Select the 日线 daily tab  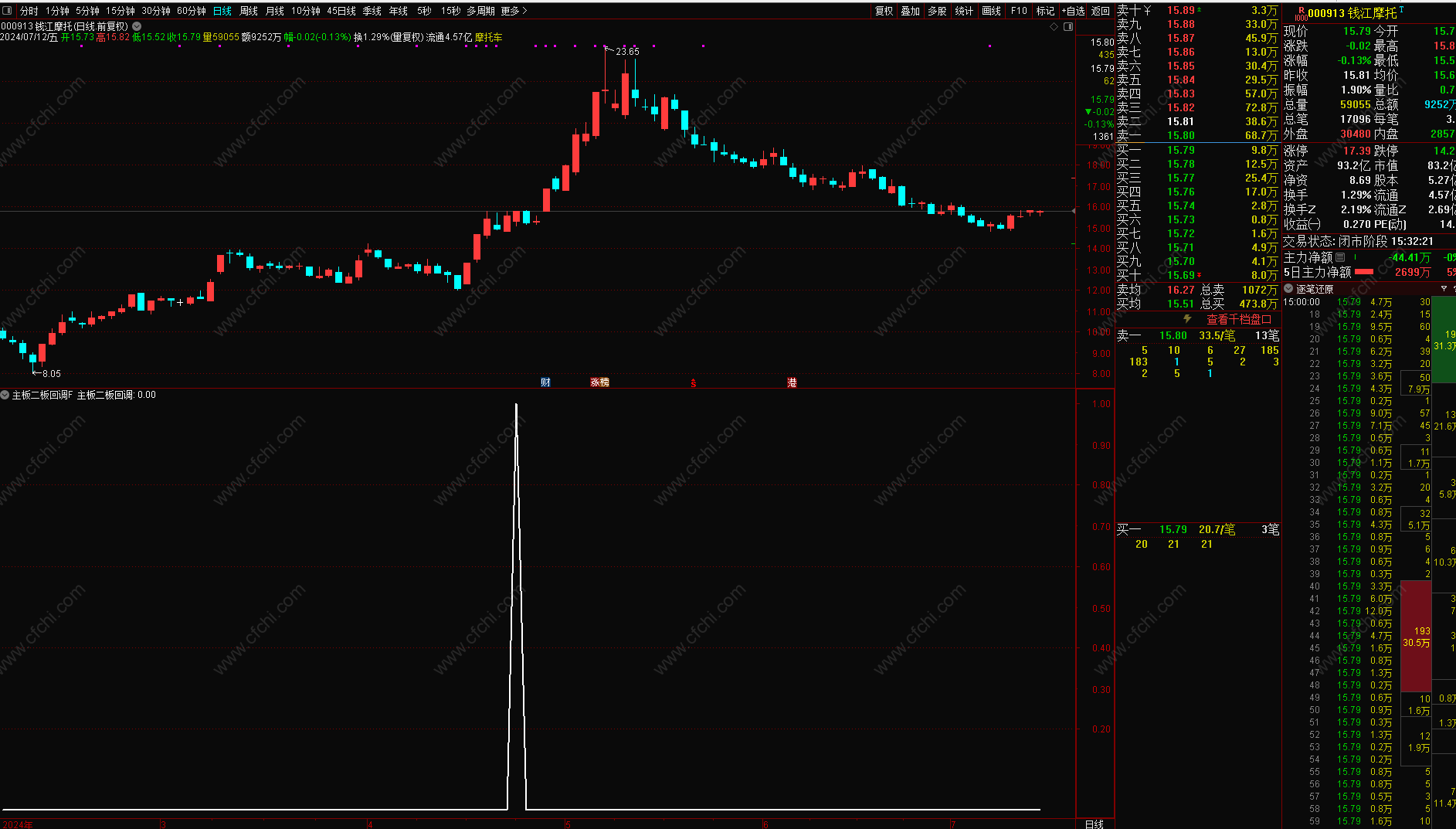pos(222,11)
